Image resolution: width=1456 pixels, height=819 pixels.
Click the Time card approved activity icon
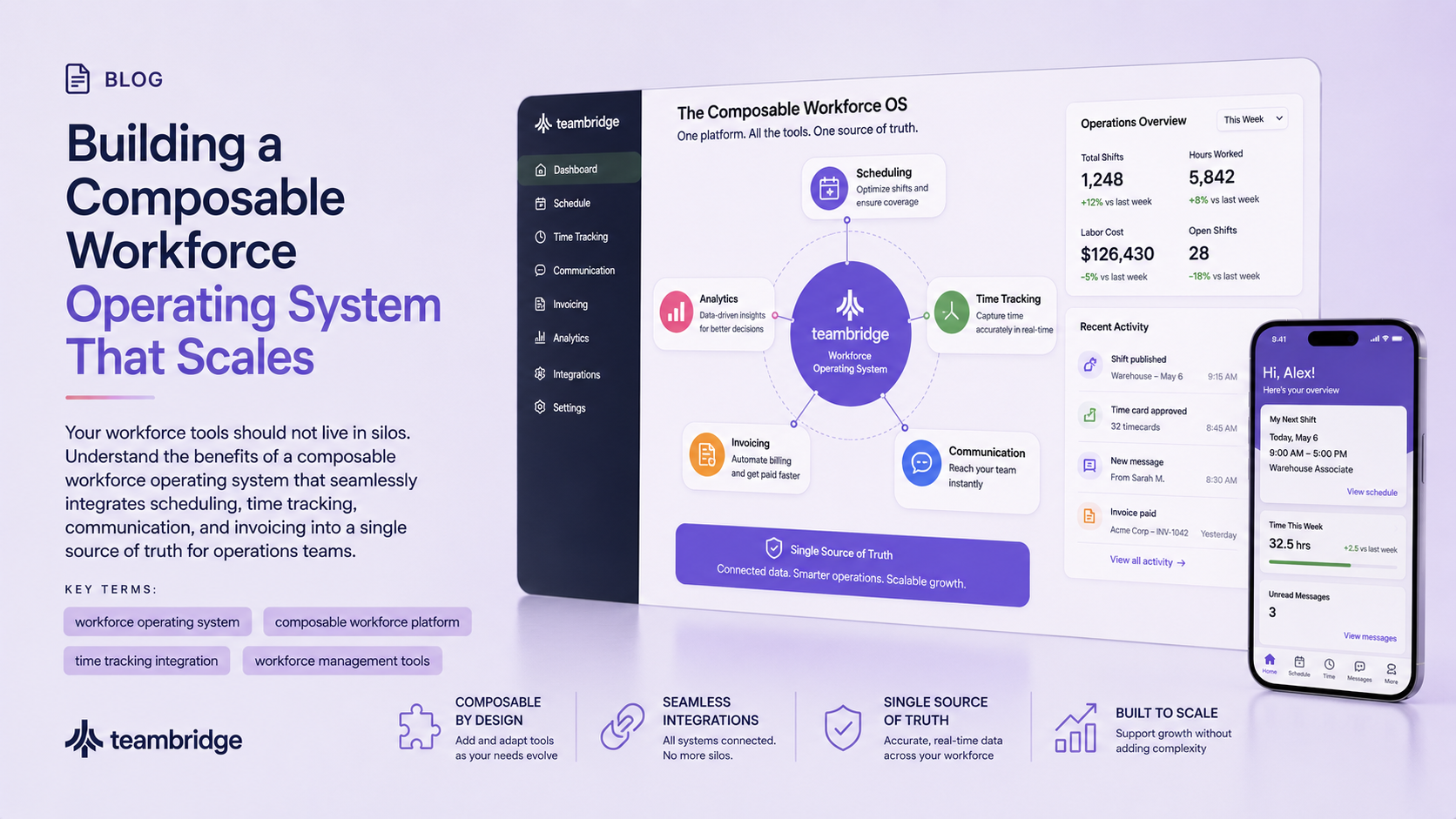click(1089, 415)
